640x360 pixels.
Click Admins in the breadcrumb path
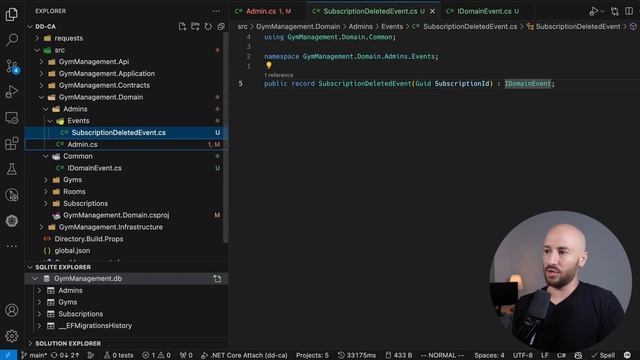coord(360,27)
